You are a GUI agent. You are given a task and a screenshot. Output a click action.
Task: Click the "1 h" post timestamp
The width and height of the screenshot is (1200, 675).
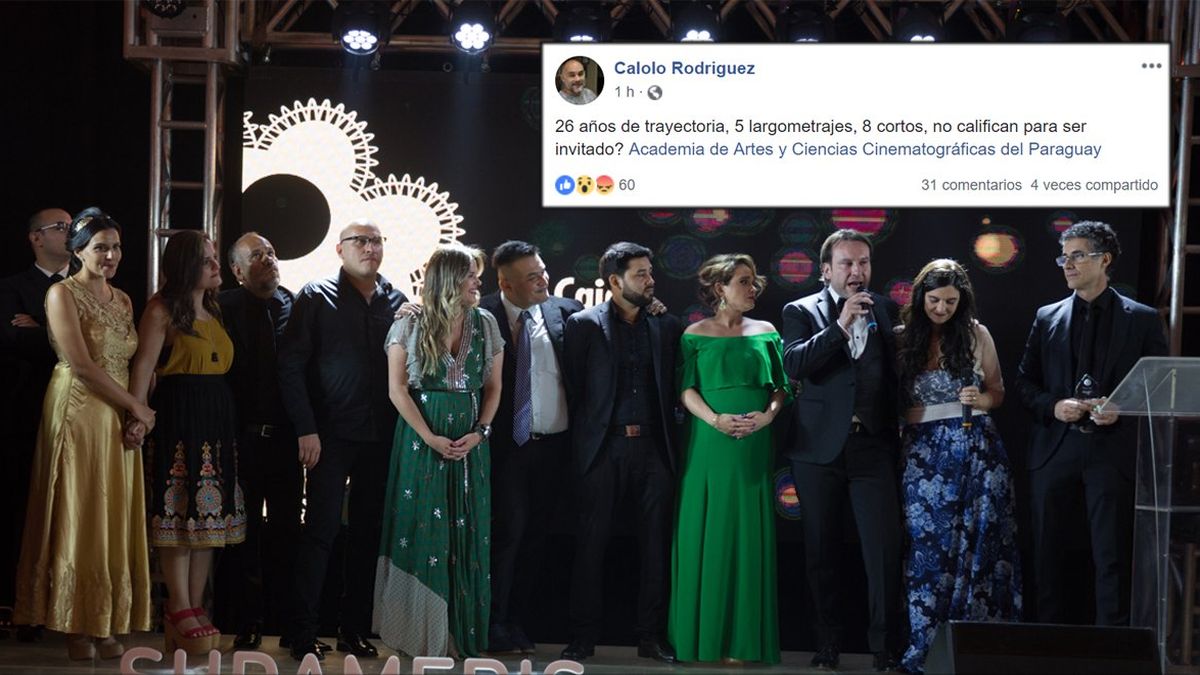[624, 93]
